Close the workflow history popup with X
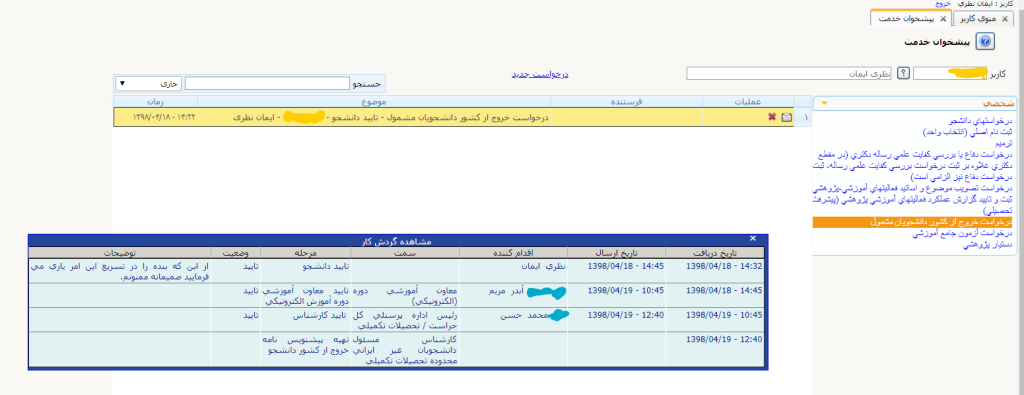 752,239
